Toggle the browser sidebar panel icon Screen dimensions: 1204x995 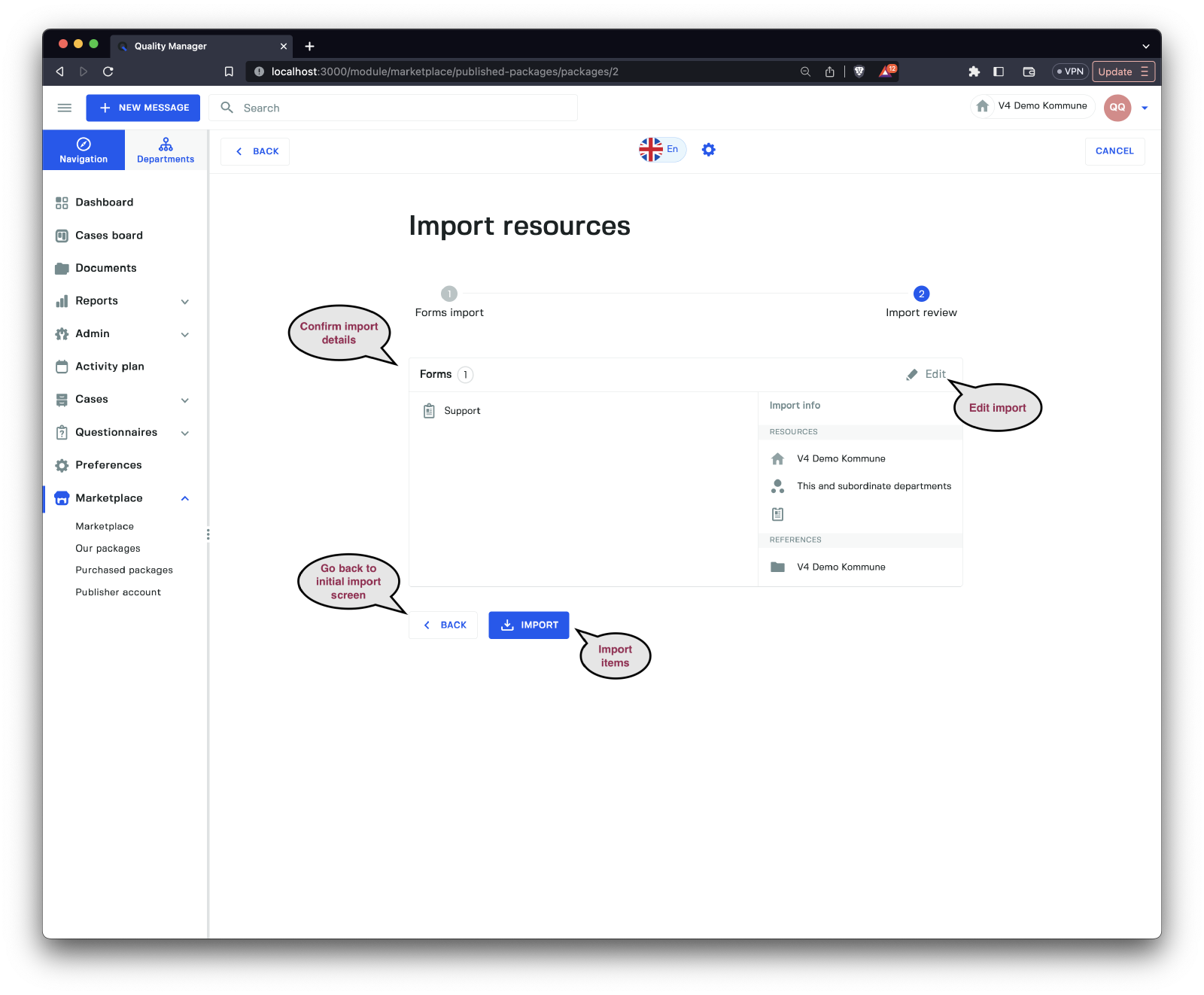[999, 72]
